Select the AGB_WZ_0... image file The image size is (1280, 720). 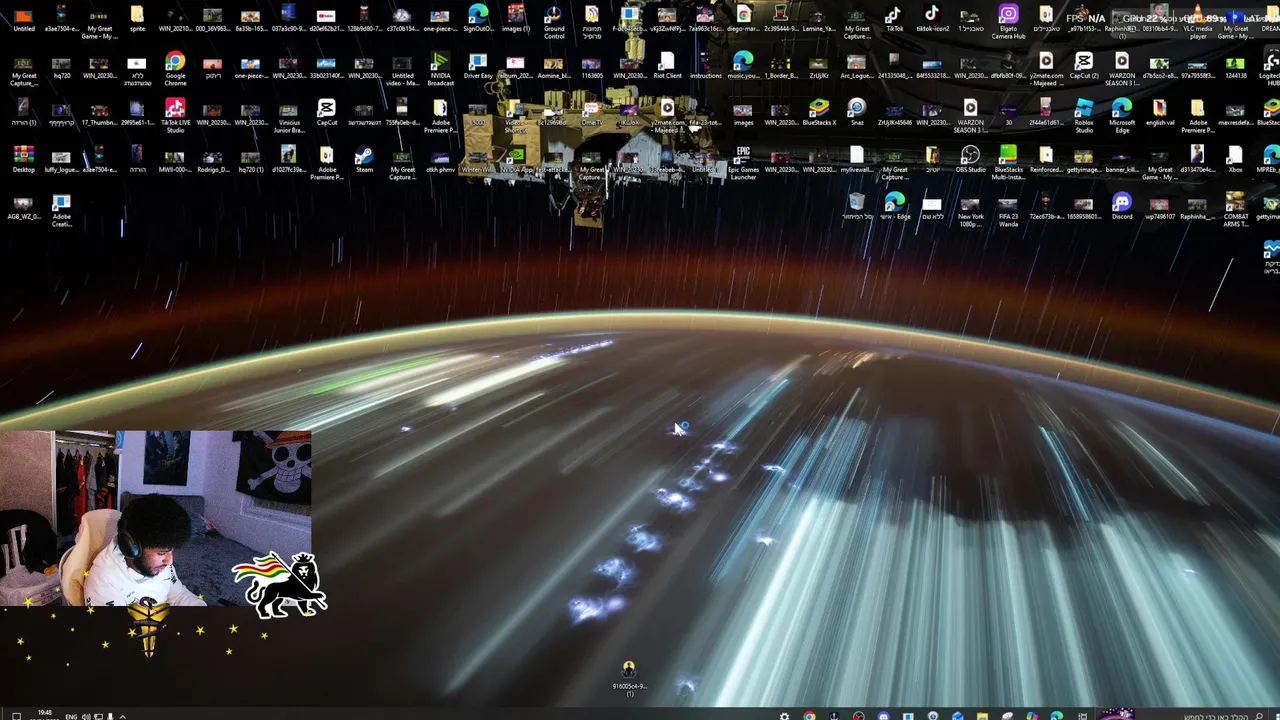23,207
